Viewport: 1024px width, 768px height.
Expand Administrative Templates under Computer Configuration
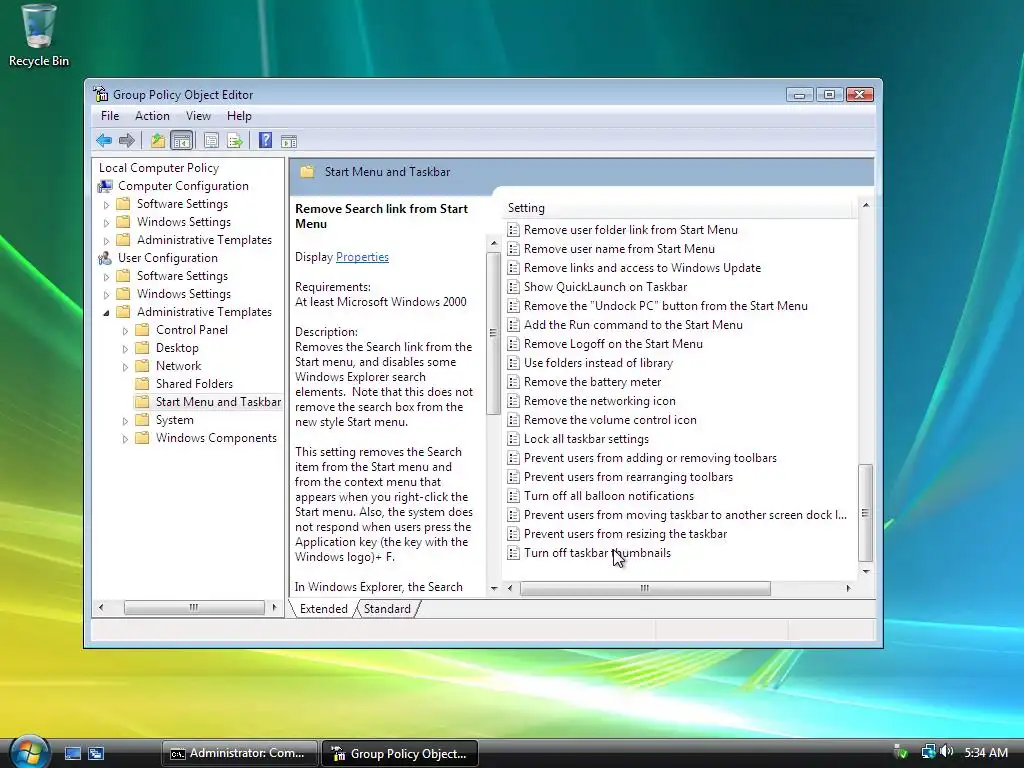pyautogui.click(x=106, y=240)
